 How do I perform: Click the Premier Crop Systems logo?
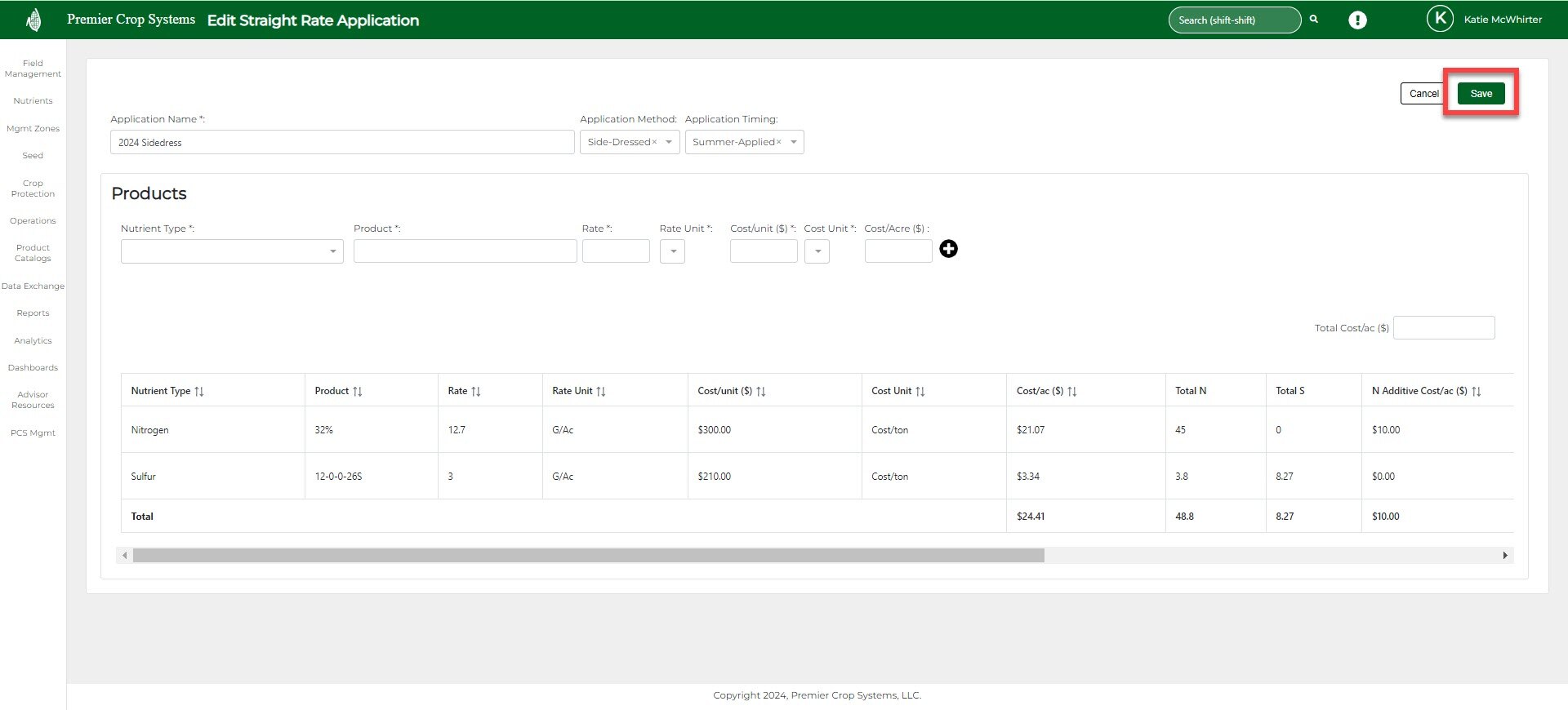pos(33,20)
